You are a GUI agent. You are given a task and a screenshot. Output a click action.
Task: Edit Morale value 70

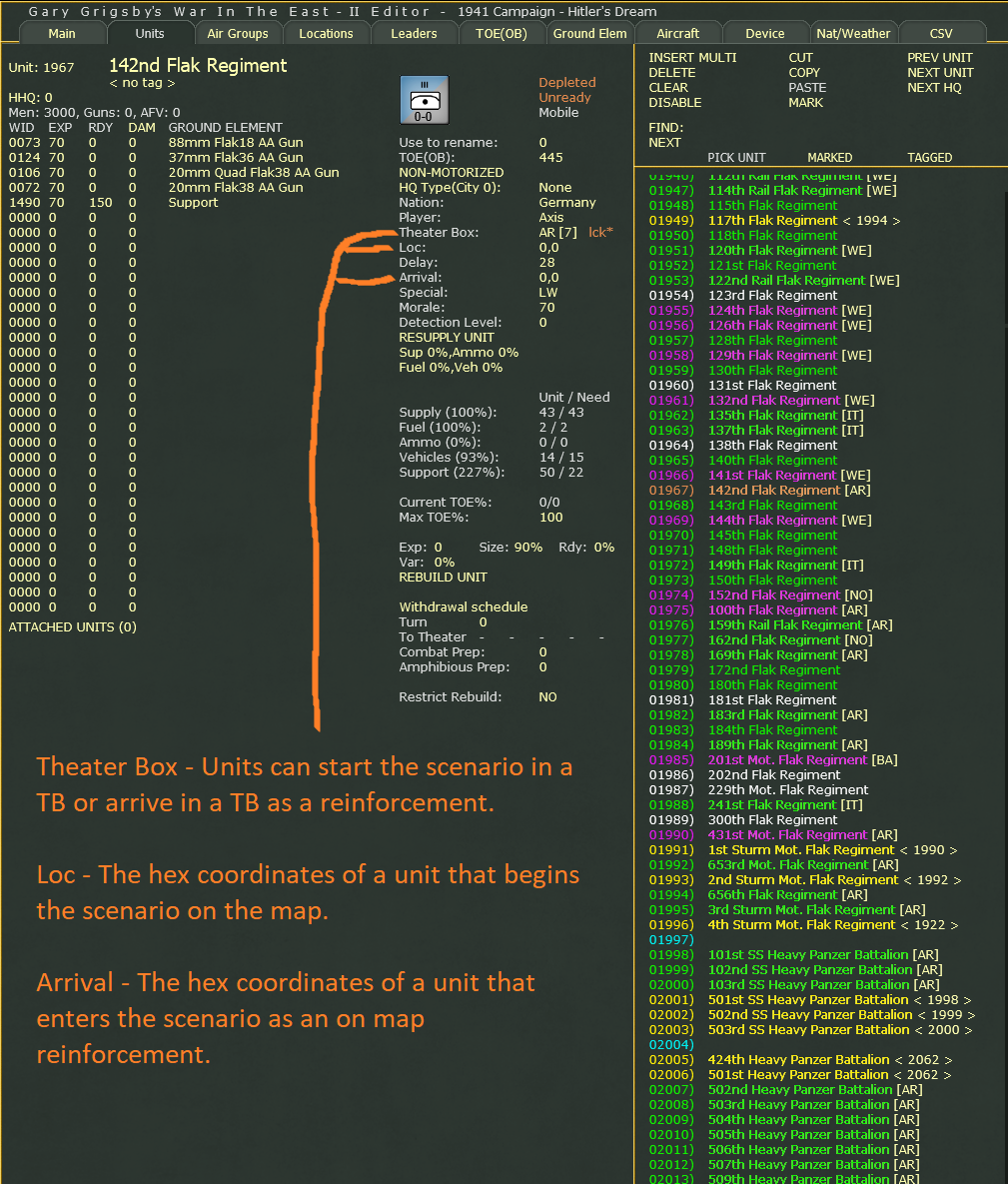click(546, 308)
